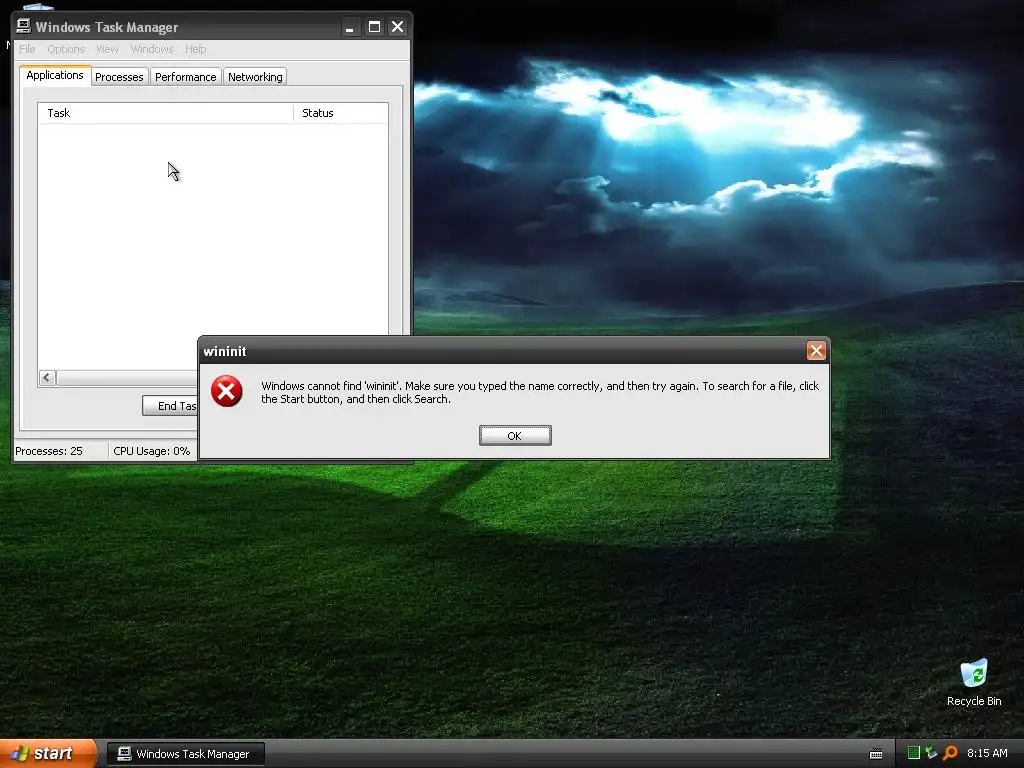
Task: Click the left scroll arrow in task list
Action: pyautogui.click(x=46, y=377)
